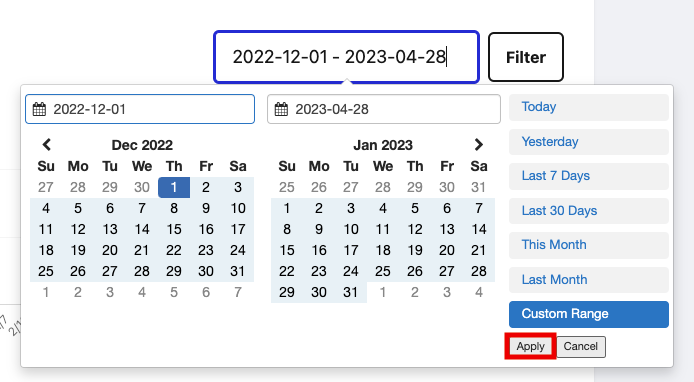Viewport: 694px width, 382px height.
Task: Focus the 2023-04-28 end date field
Action: point(384,109)
